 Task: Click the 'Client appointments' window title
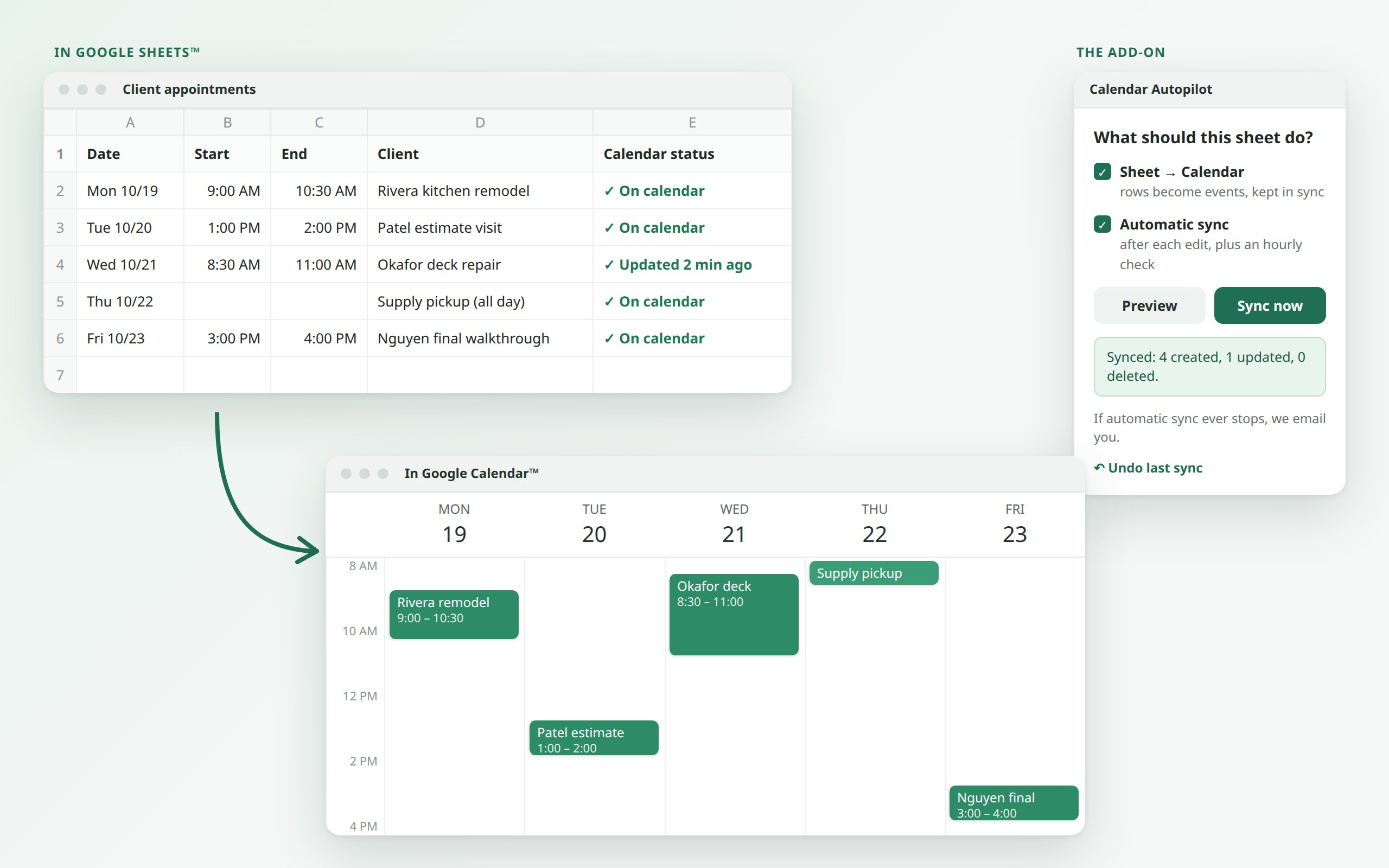pos(189,89)
